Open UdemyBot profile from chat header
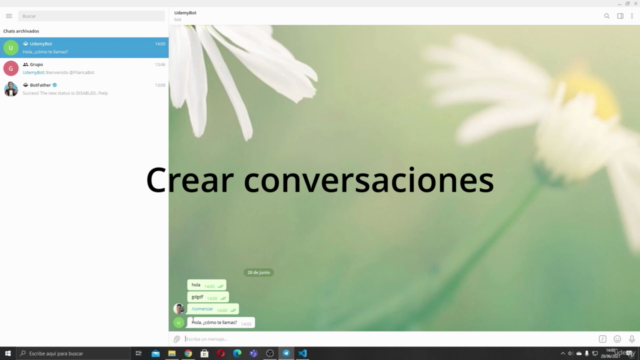640x360 pixels. (x=185, y=16)
